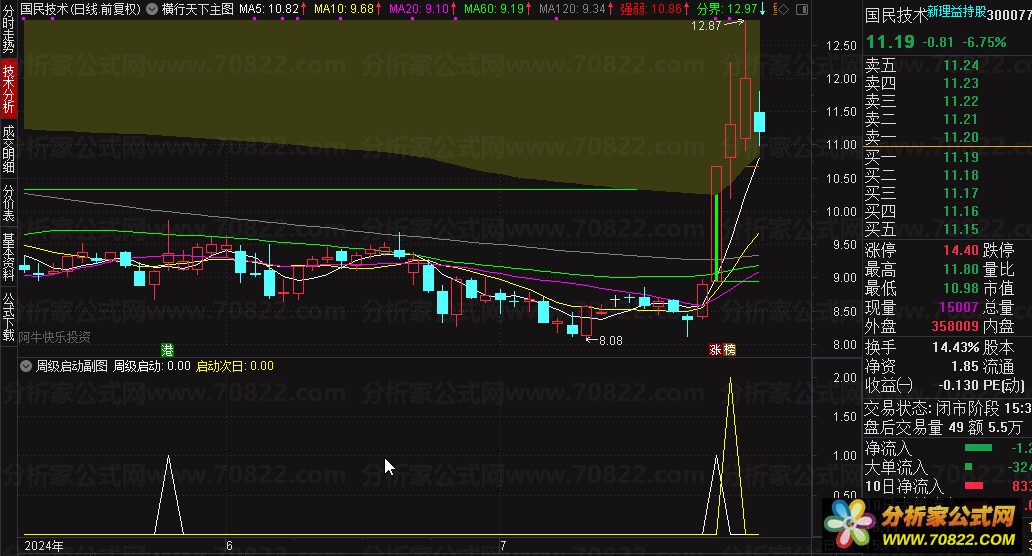Screen dimensions: 1032x556
Task: Click the 卖三 price 11.22
Action: (x=961, y=101)
